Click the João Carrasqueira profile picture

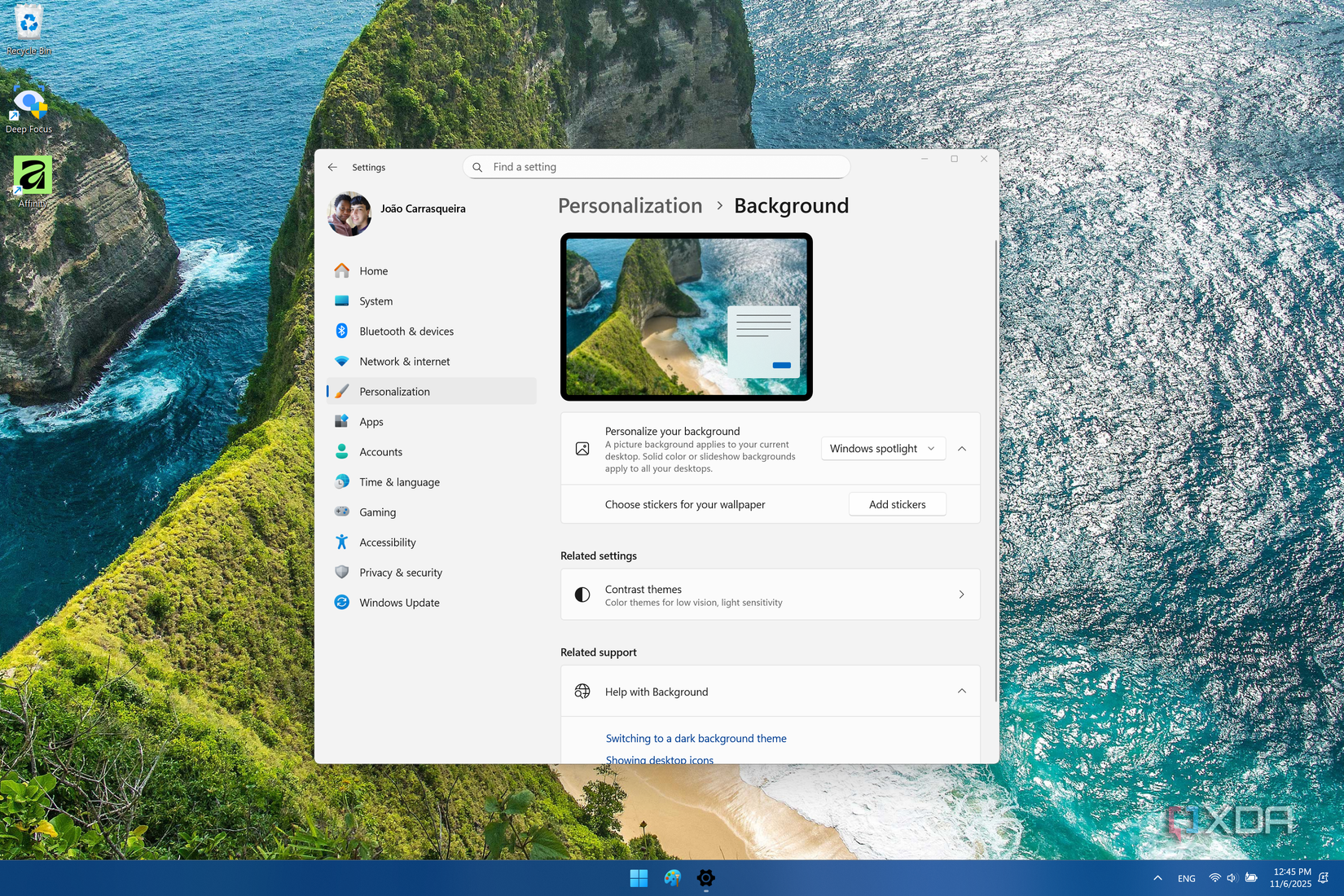tap(349, 213)
